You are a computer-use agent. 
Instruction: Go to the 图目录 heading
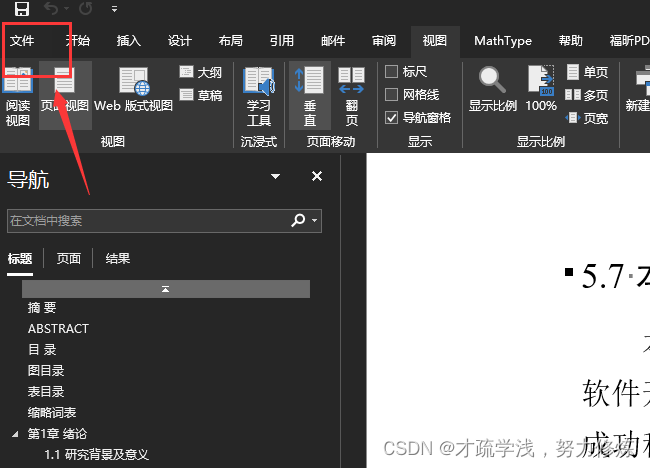coord(46,371)
